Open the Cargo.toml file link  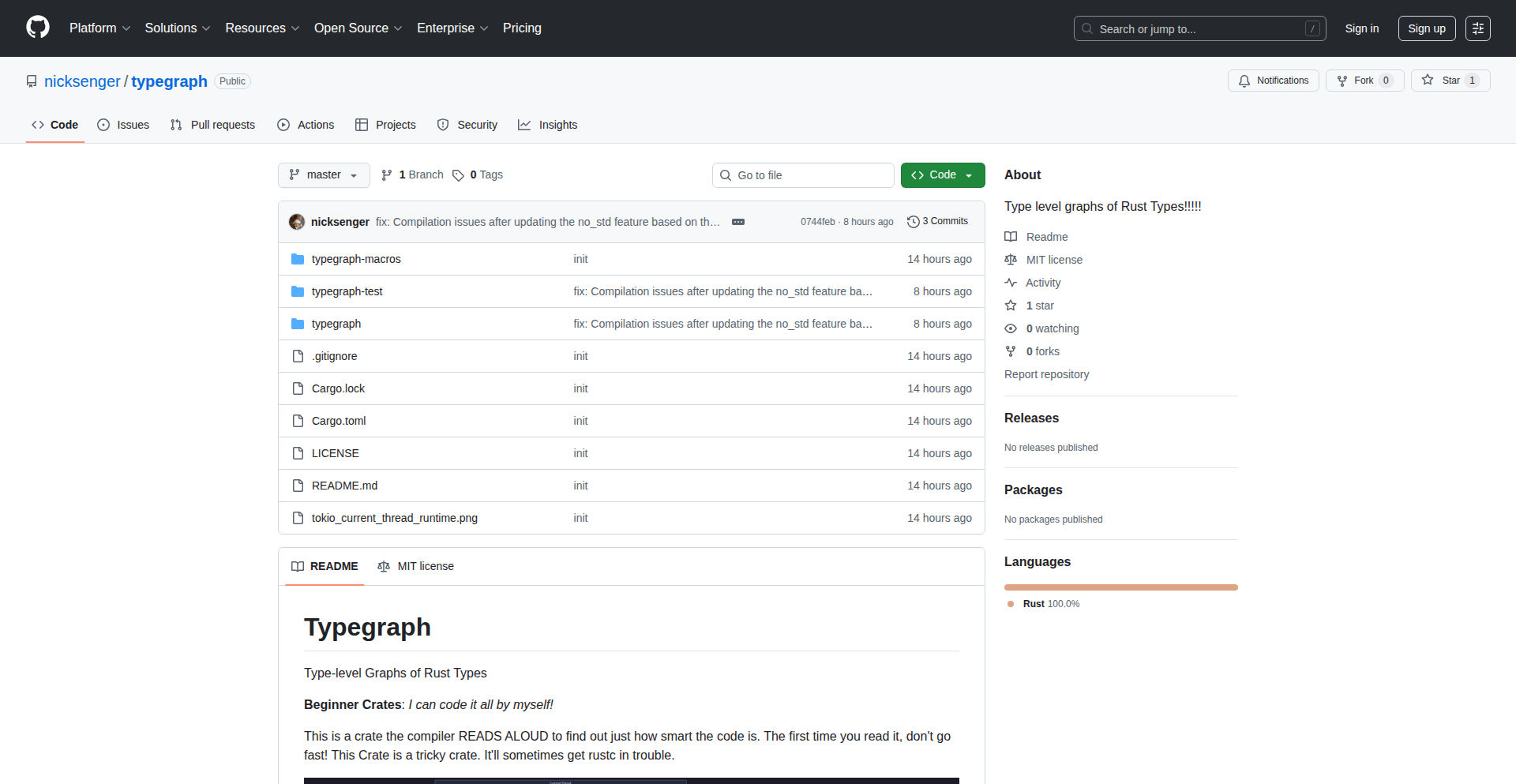(x=338, y=421)
